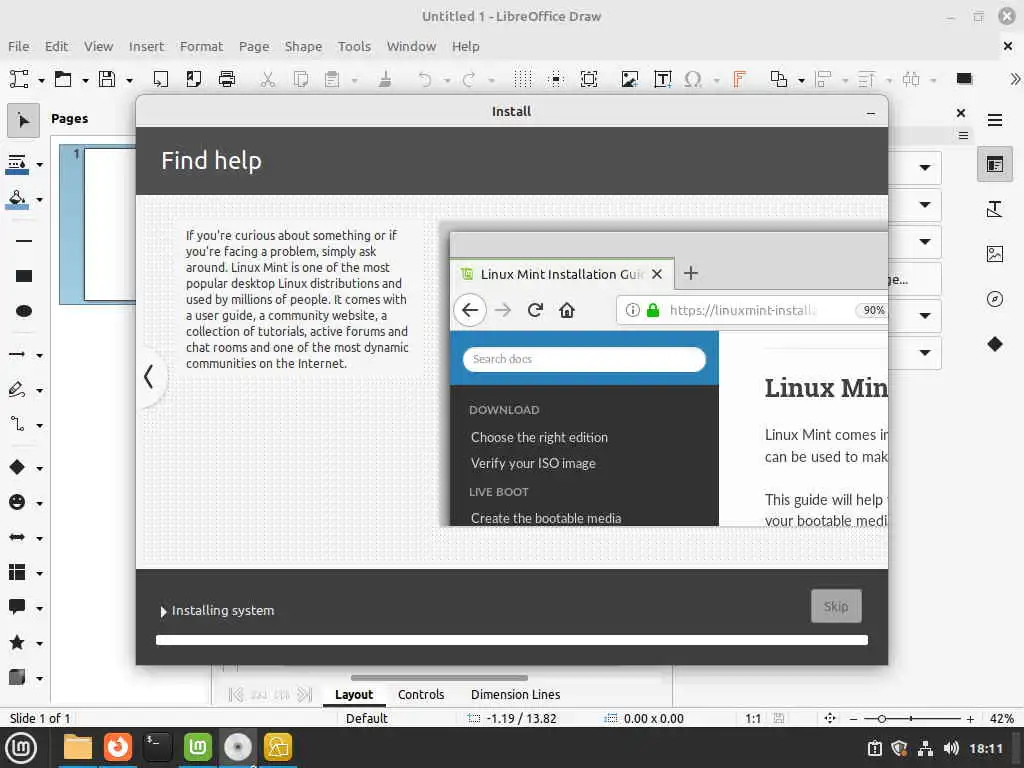Open the Tools menu
The image size is (1024, 768).
354,46
